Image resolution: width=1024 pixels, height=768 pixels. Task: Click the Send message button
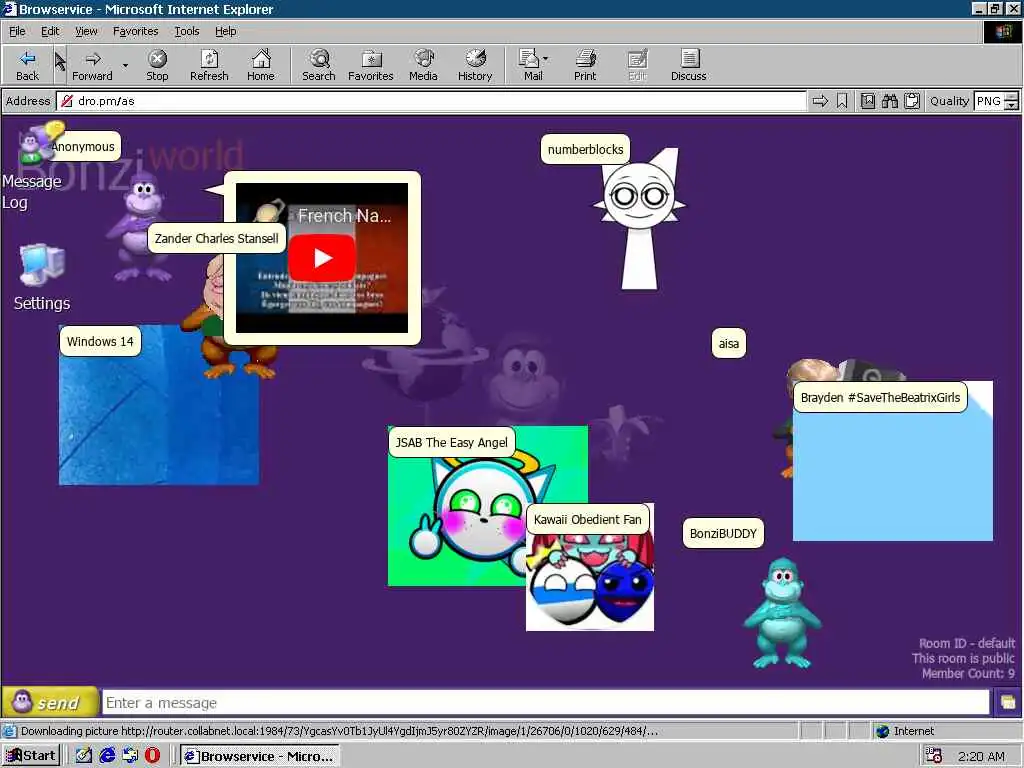tap(50, 703)
